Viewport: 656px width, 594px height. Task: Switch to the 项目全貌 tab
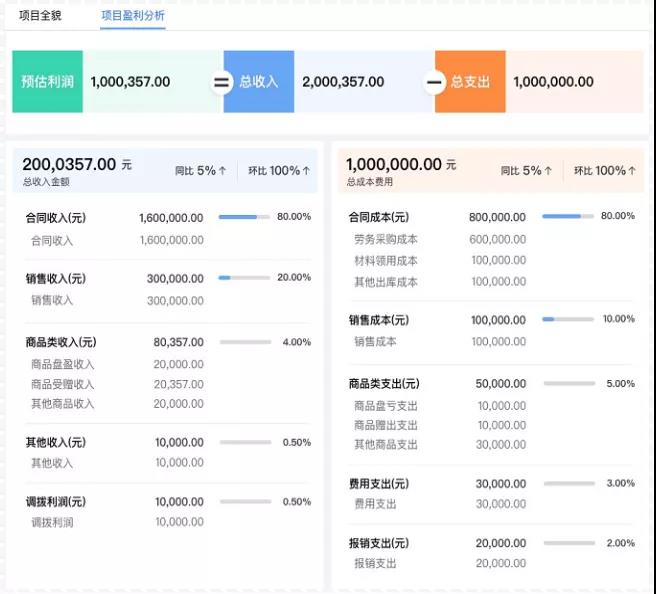[40, 16]
